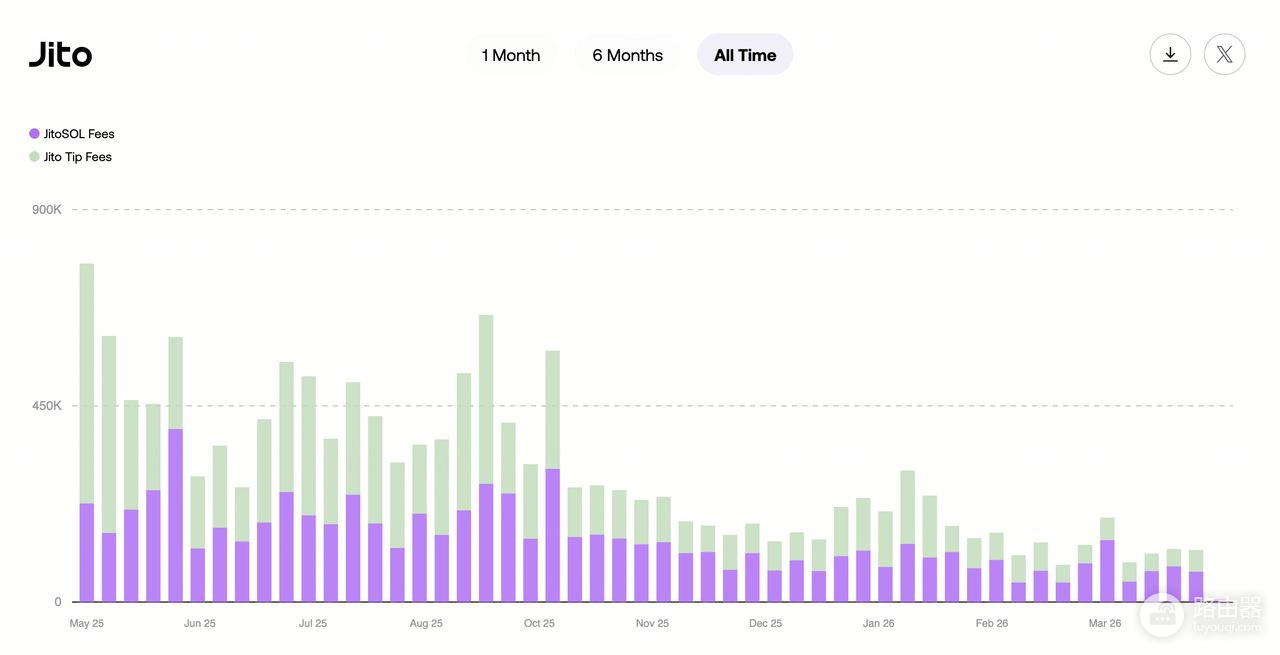Click the Jul 25 axis label
Screen dimensions: 1280x655
click(x=313, y=623)
